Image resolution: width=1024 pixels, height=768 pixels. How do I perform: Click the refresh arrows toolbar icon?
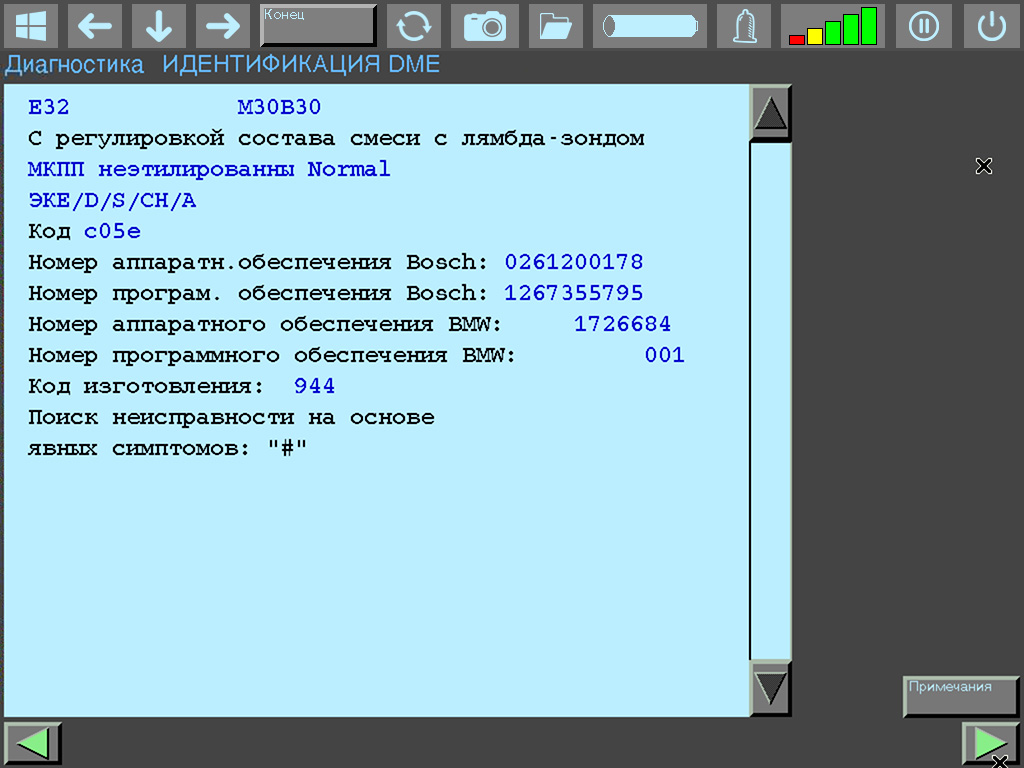tap(413, 26)
